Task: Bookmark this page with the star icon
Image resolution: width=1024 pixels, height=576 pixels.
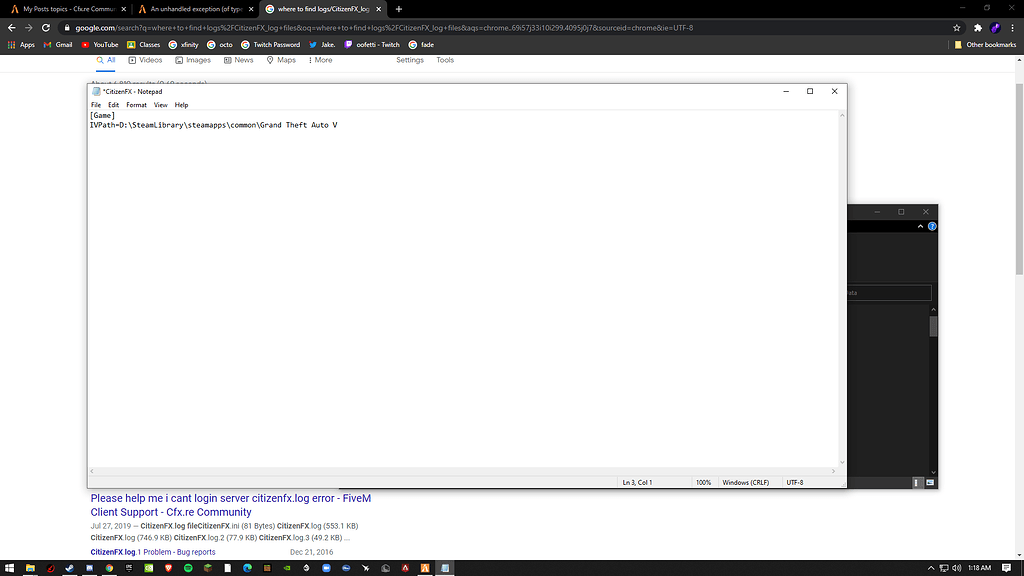Action: coord(956,28)
